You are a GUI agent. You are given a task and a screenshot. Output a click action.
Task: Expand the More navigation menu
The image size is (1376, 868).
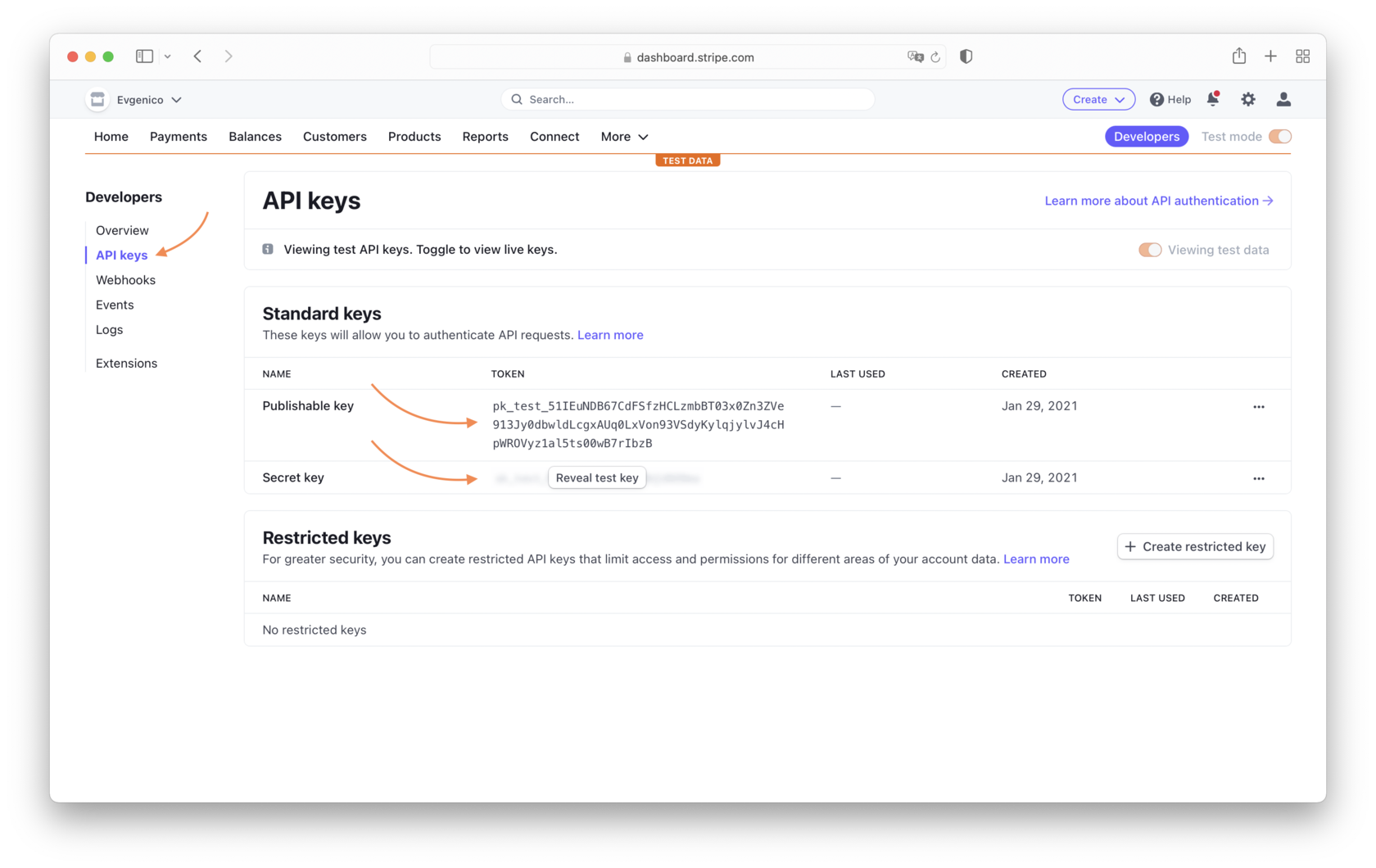624,137
